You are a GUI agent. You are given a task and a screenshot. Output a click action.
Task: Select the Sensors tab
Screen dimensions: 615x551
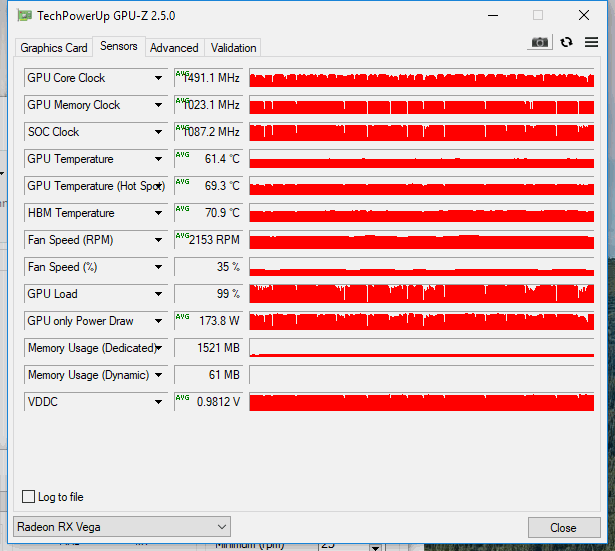(118, 46)
